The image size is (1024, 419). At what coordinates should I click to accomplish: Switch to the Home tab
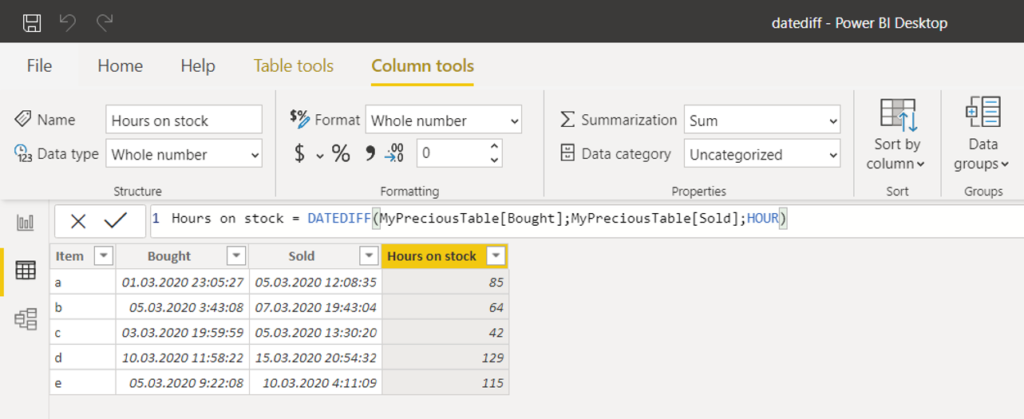(120, 66)
